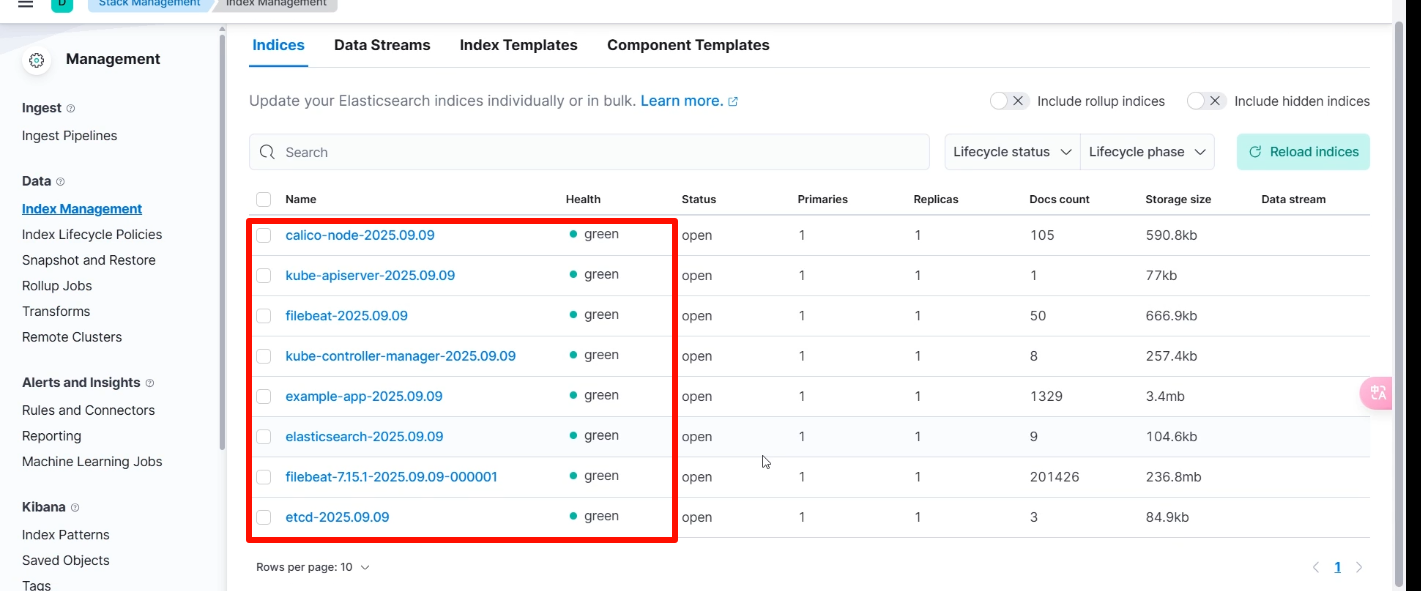Tick the select-all indices header checkbox
Image resolution: width=1421 pixels, height=591 pixels.
tap(264, 199)
